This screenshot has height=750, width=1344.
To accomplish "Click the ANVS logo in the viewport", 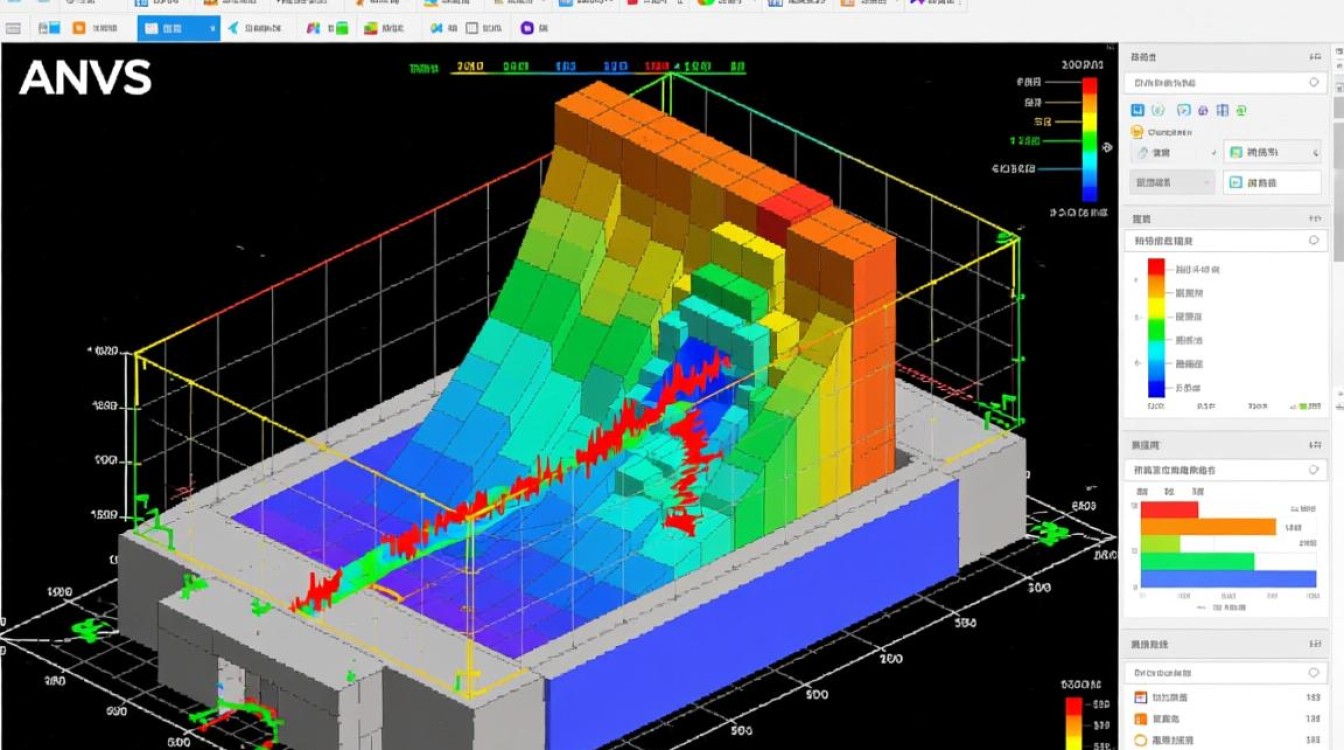I will (x=85, y=78).
